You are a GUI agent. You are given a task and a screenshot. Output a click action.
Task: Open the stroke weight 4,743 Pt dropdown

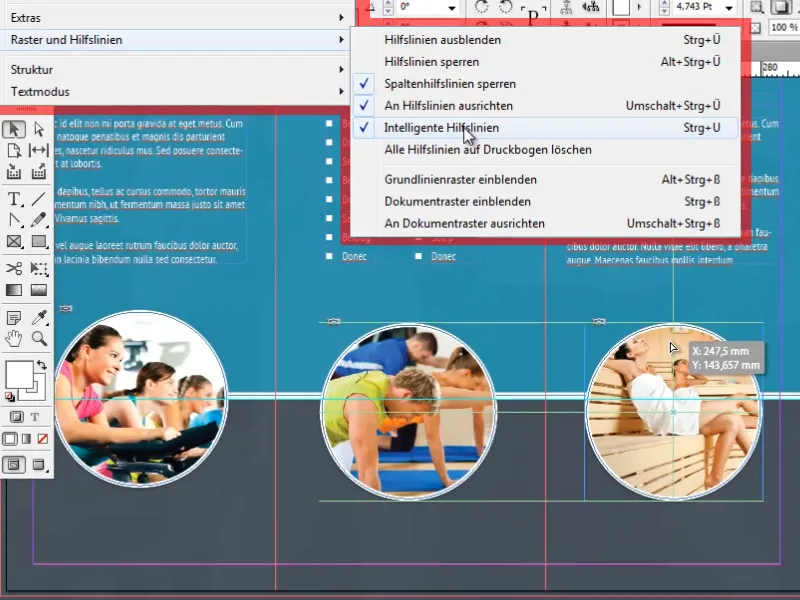pyautogui.click(x=729, y=8)
